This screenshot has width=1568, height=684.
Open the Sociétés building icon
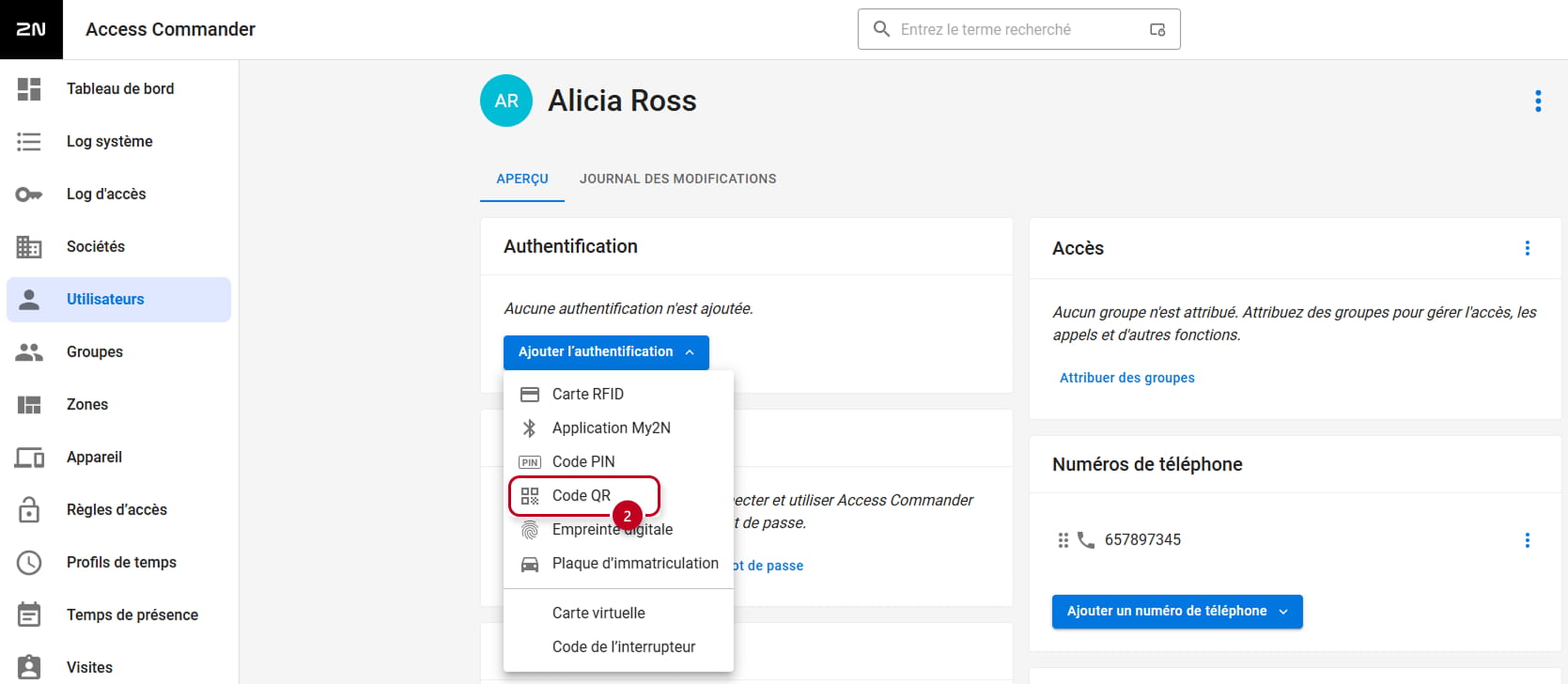(29, 246)
